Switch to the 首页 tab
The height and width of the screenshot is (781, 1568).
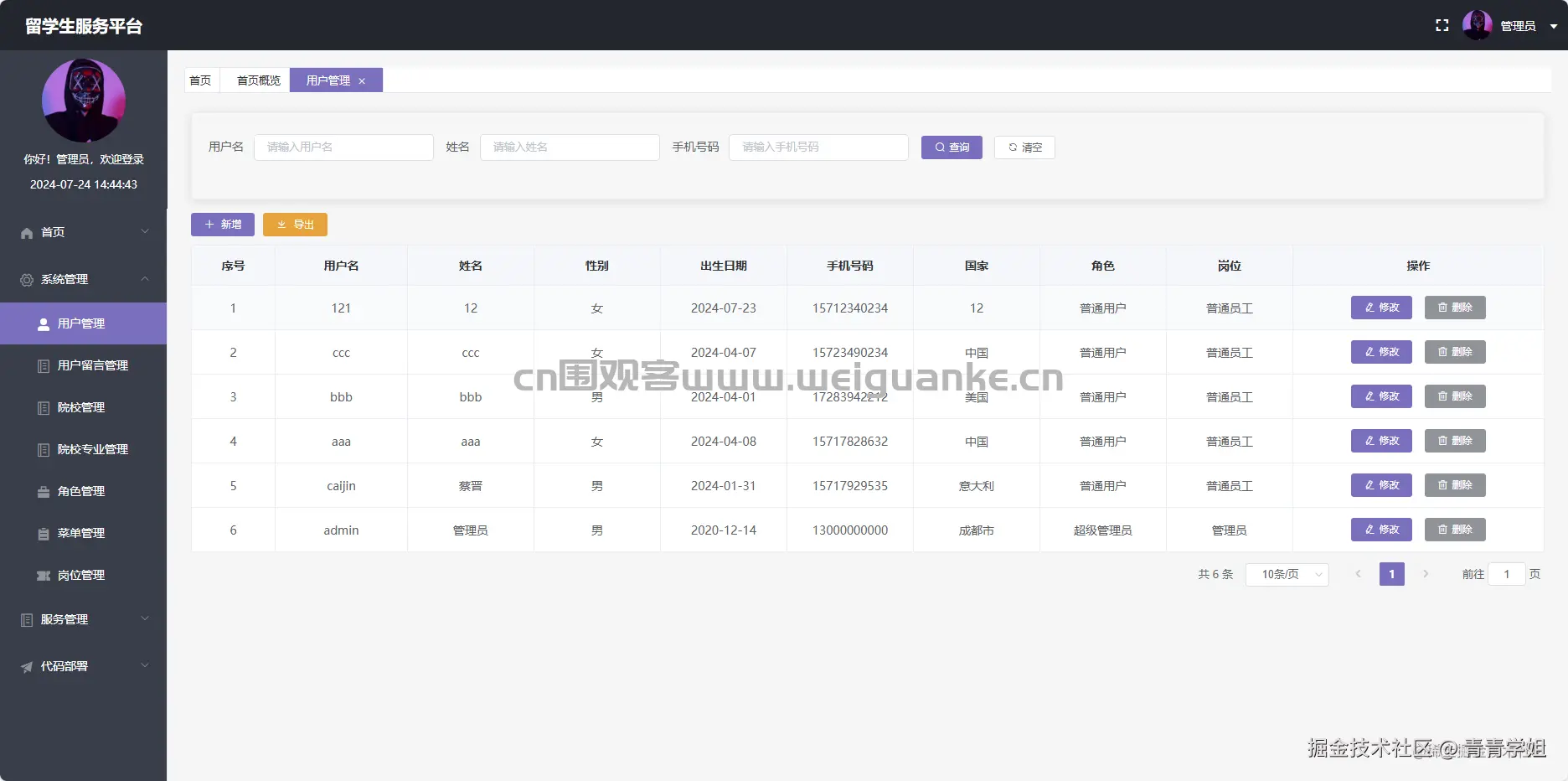(200, 80)
